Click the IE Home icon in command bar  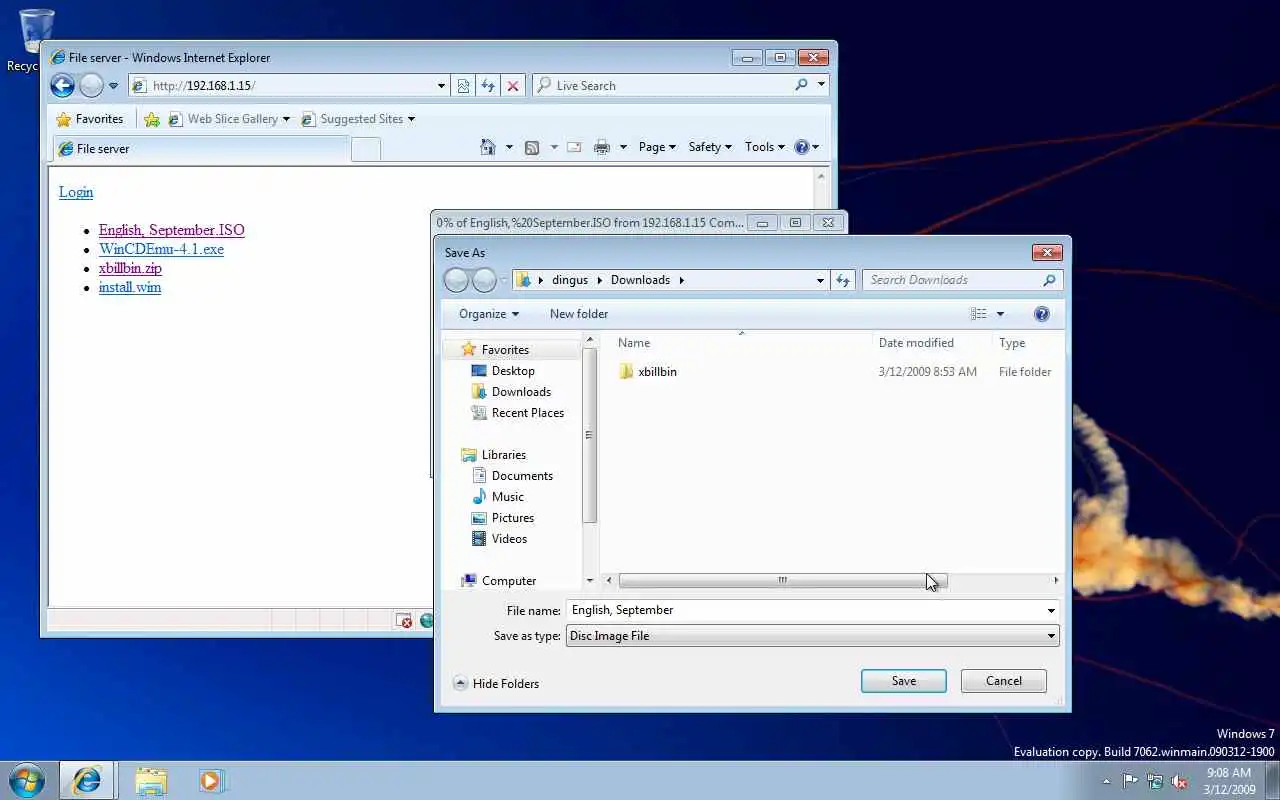488,147
